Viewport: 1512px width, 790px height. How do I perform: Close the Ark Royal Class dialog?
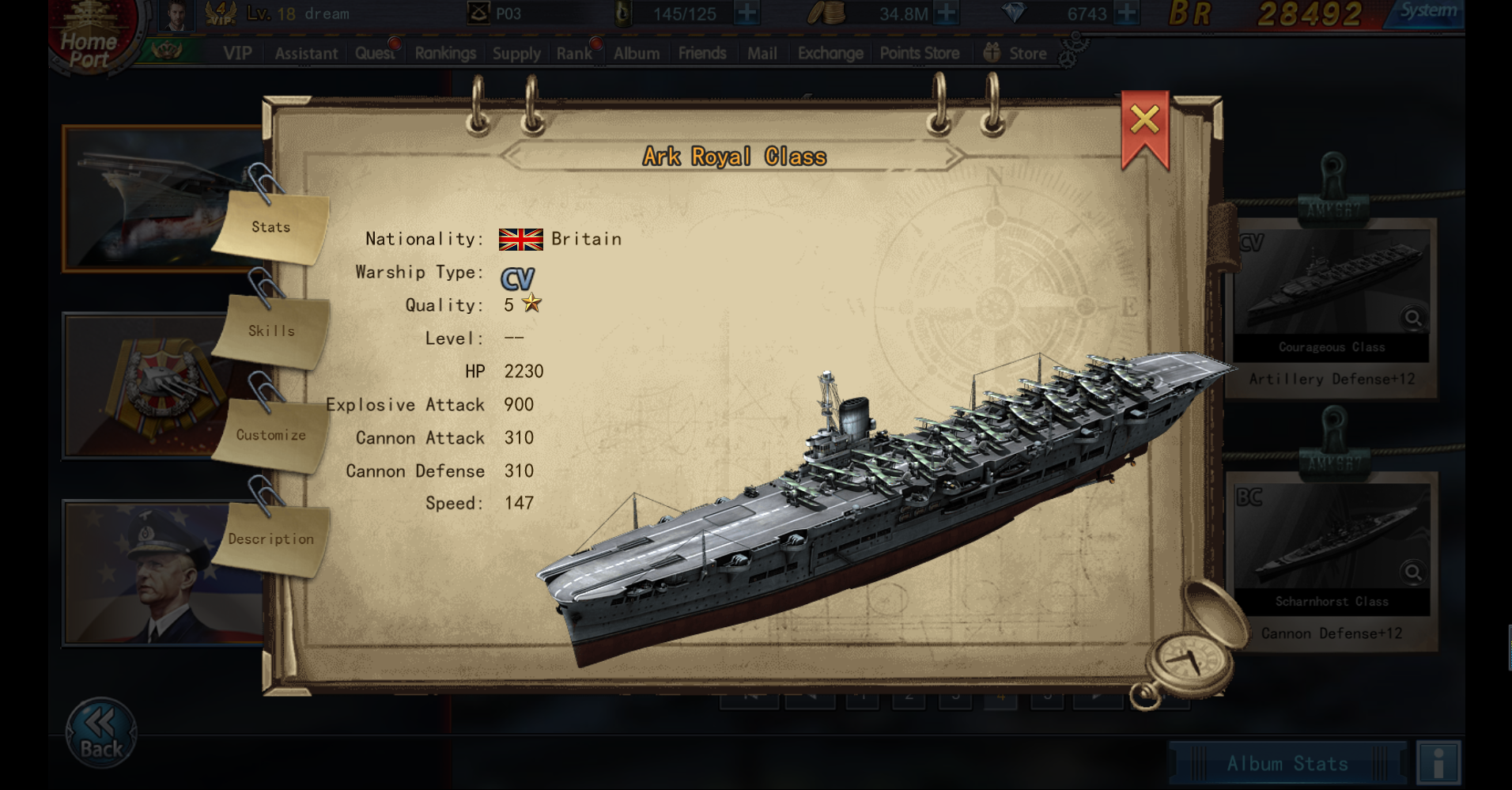pyautogui.click(x=1144, y=127)
